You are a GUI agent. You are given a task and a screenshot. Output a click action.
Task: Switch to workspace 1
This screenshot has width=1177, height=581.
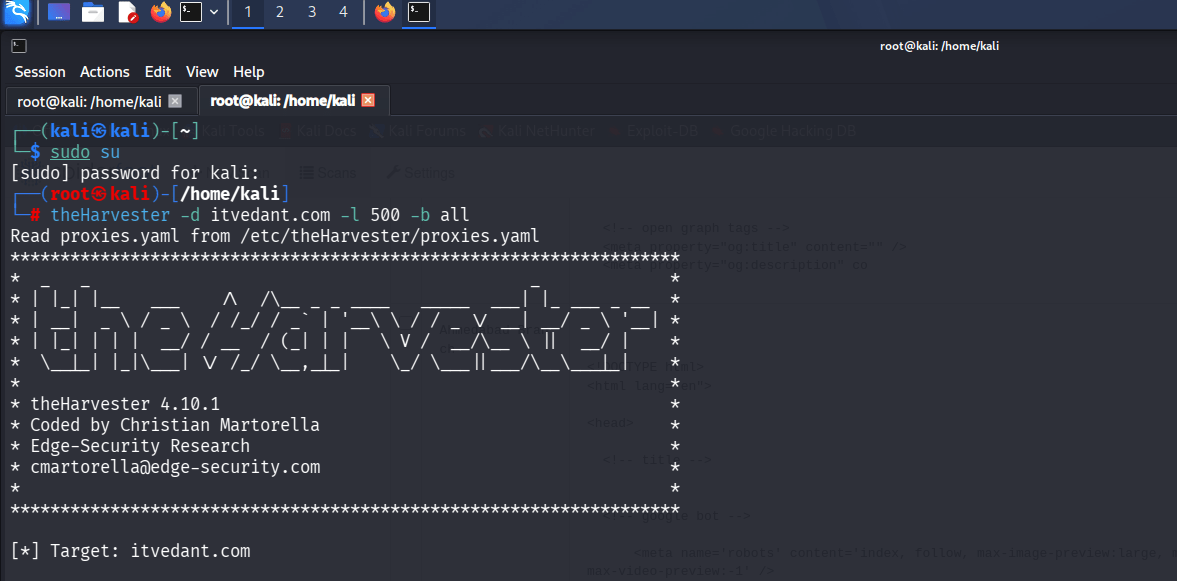[x=248, y=12]
